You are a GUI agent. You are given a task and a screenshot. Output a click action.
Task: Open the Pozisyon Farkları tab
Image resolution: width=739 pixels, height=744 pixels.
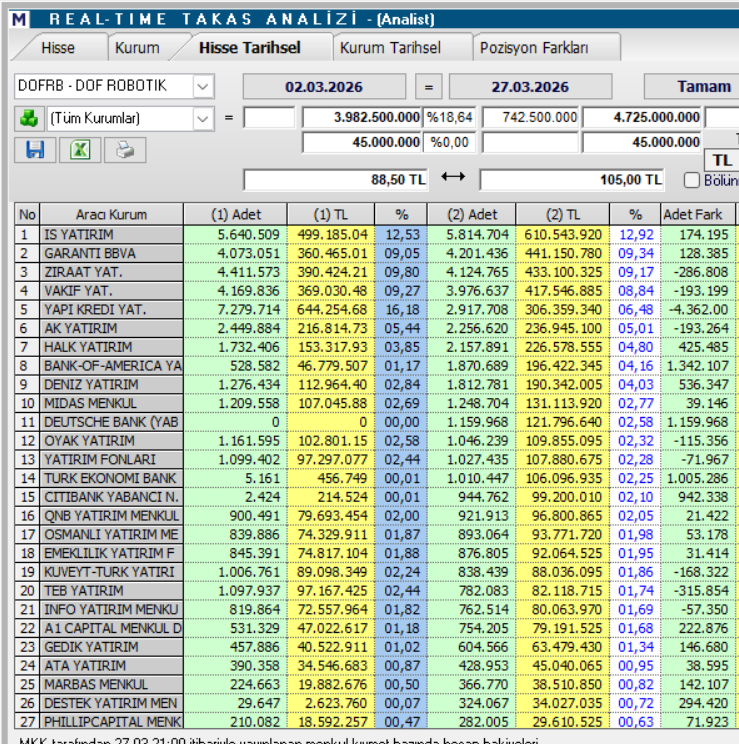[x=534, y=47]
